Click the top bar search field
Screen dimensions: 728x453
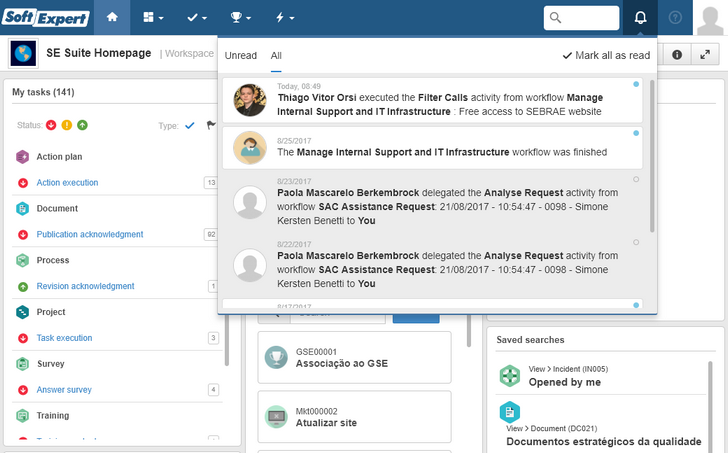click(581, 18)
